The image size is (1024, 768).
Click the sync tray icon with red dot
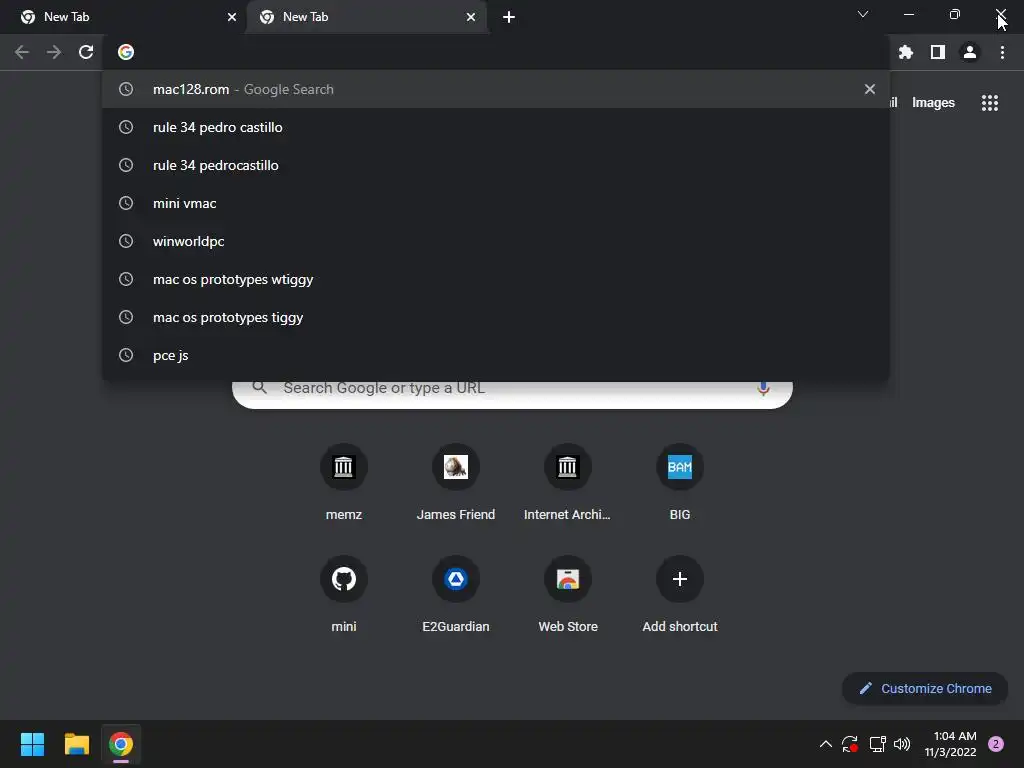(850, 744)
